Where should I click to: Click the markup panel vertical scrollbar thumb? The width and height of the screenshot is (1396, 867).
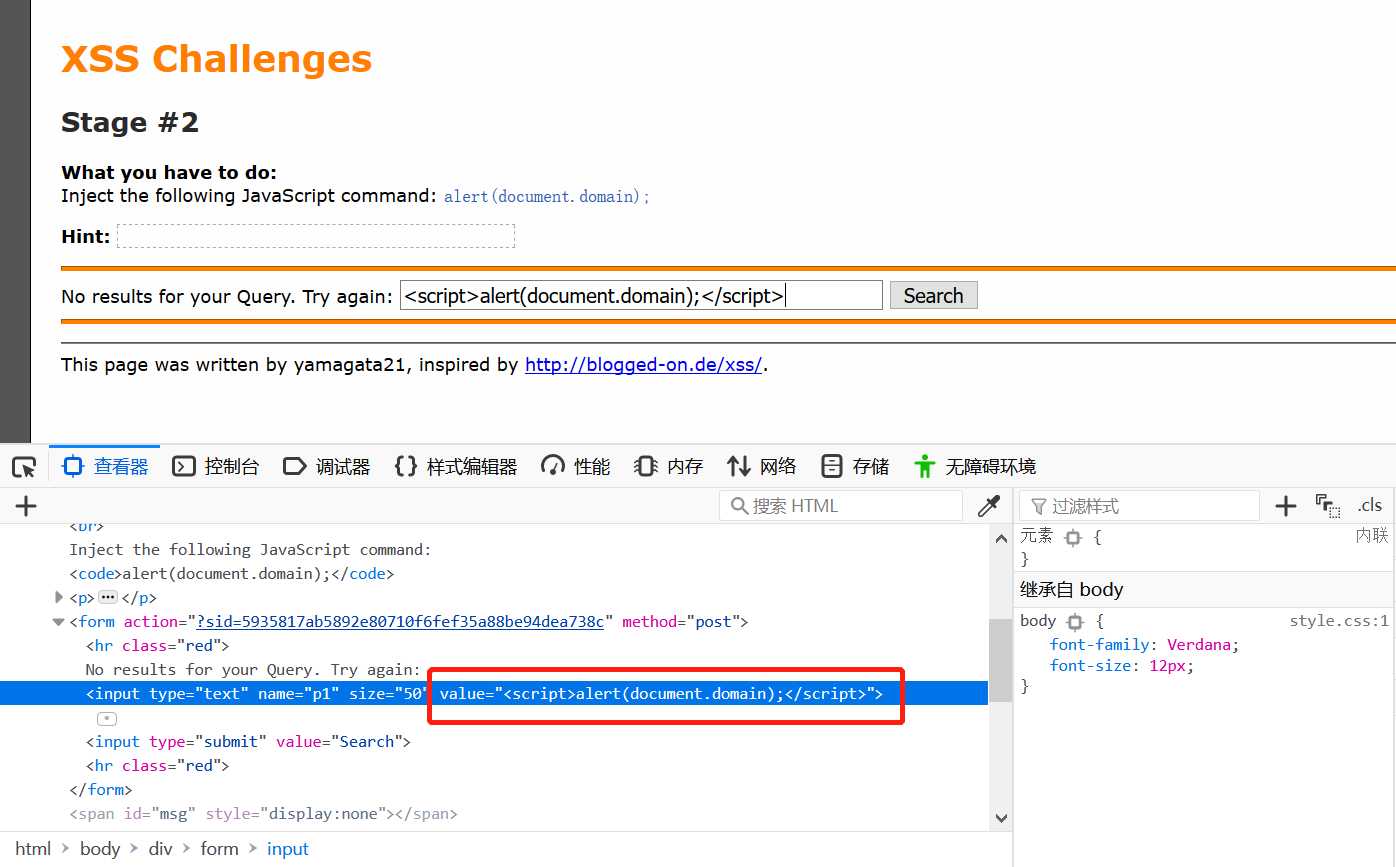tap(1000, 659)
